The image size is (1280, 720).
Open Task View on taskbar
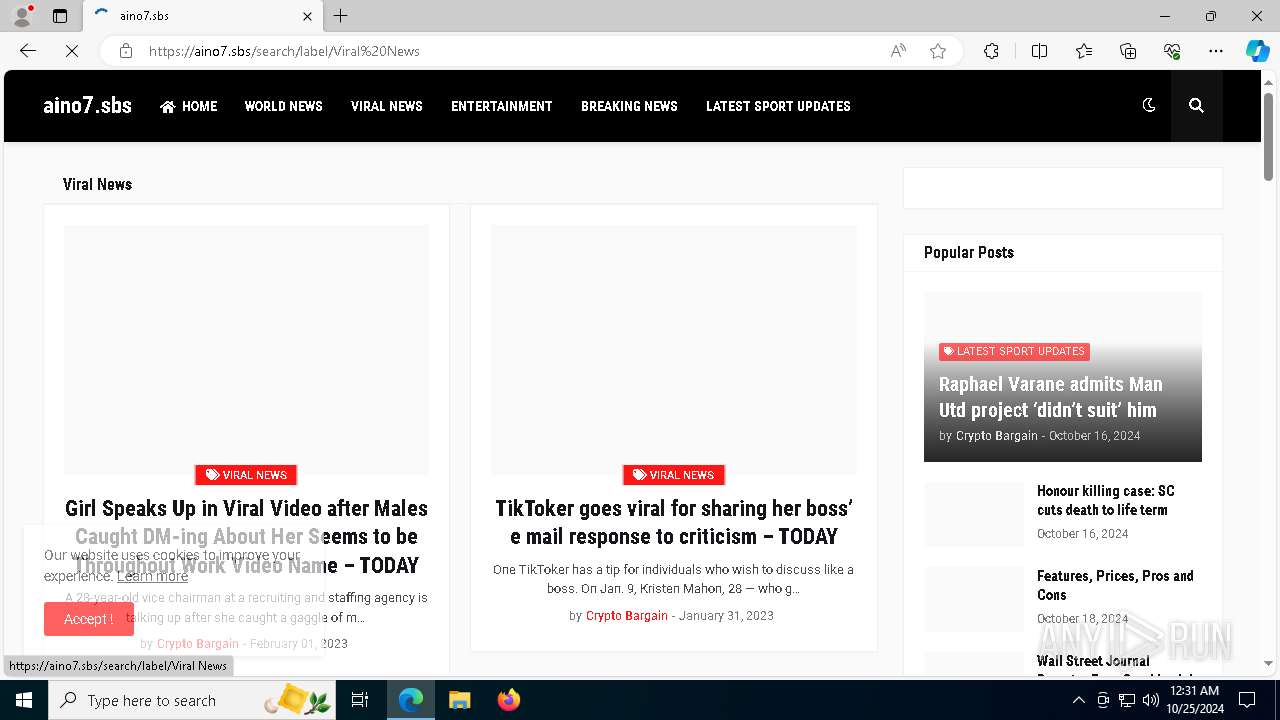coord(360,700)
